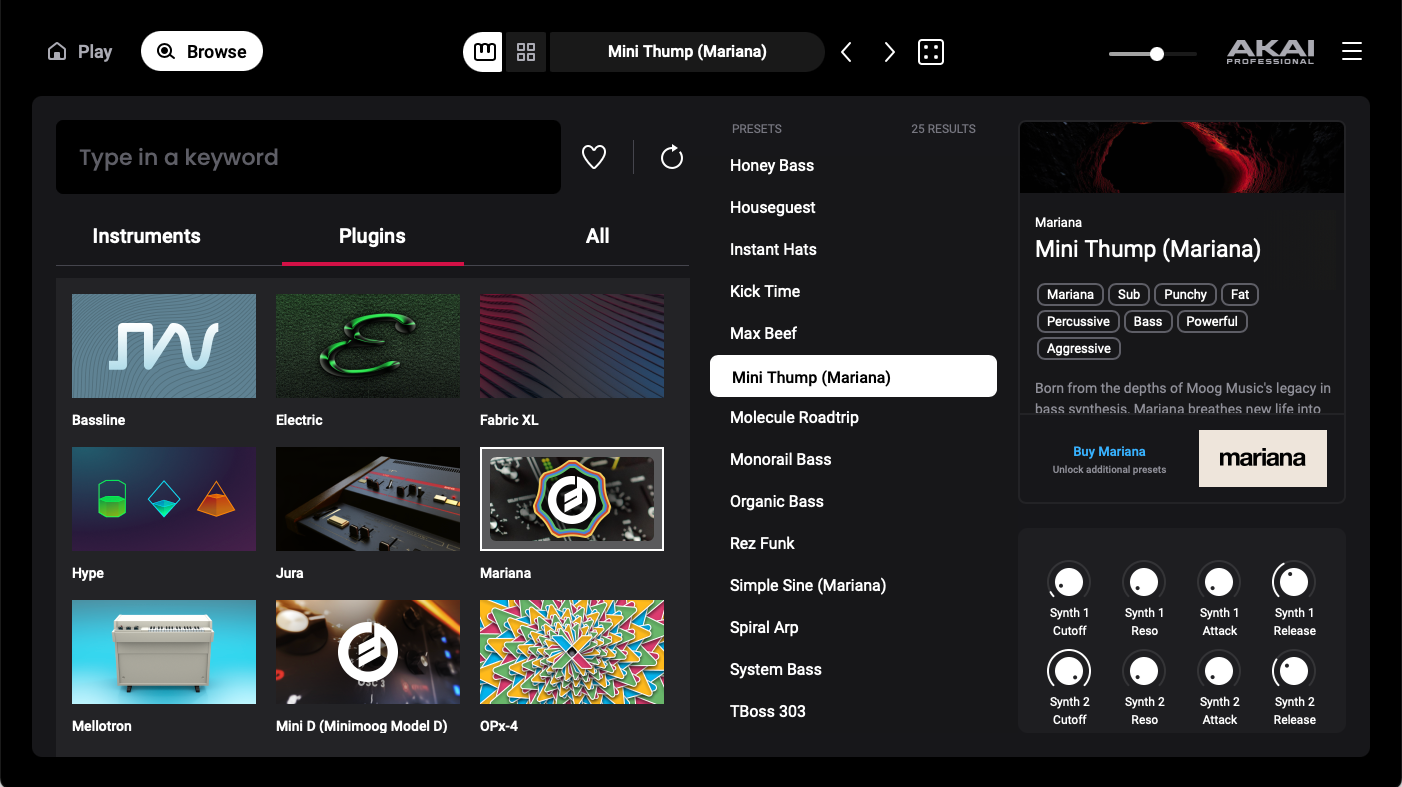This screenshot has height=787, width=1402.
Task: Go to the Play home view
Action: [80, 52]
